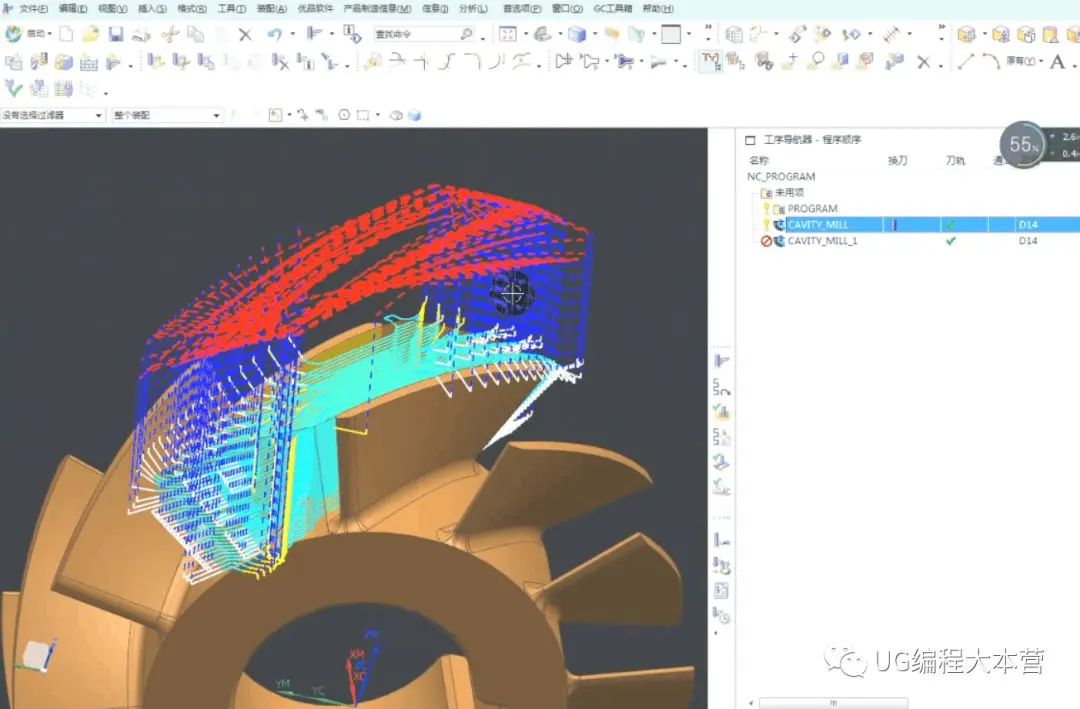Open the GC Toolkit menu
Viewport: 1080px width, 709px height.
[612, 9]
